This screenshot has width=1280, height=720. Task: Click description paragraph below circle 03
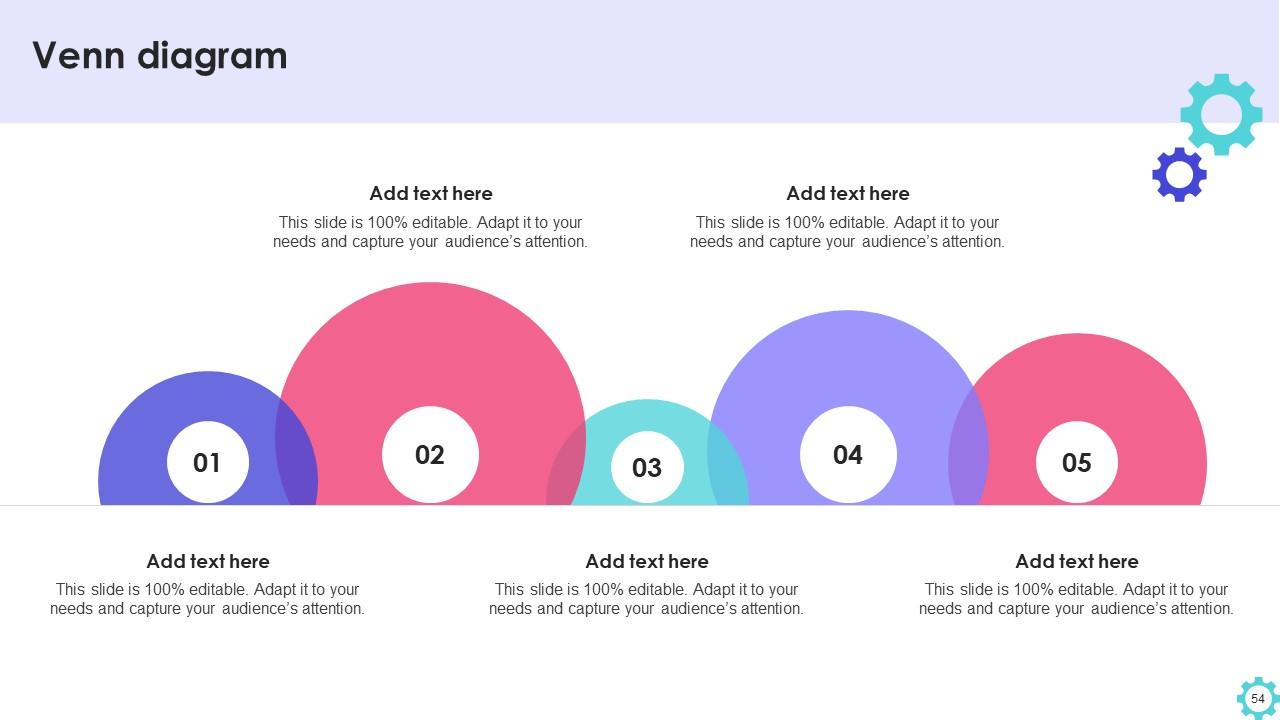click(647, 599)
